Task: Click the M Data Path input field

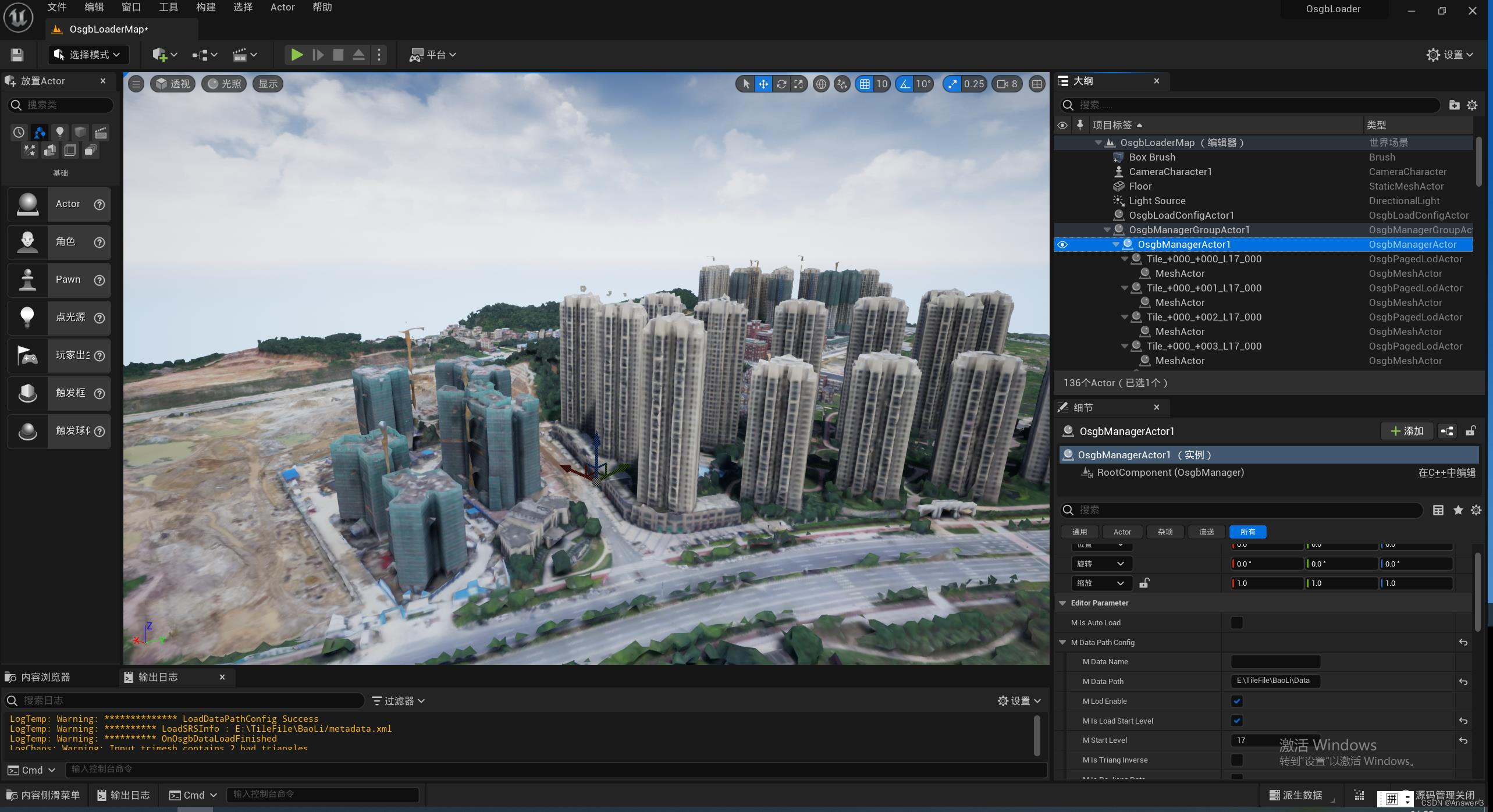Action: (x=1275, y=681)
